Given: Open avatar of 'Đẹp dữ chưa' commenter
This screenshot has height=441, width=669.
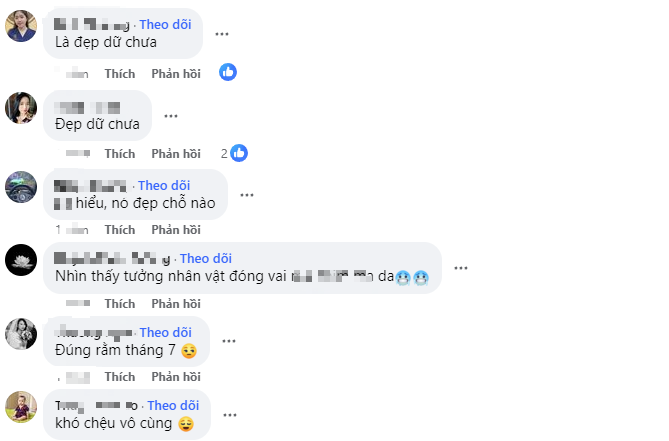Looking at the screenshot, I should (x=22, y=107).
